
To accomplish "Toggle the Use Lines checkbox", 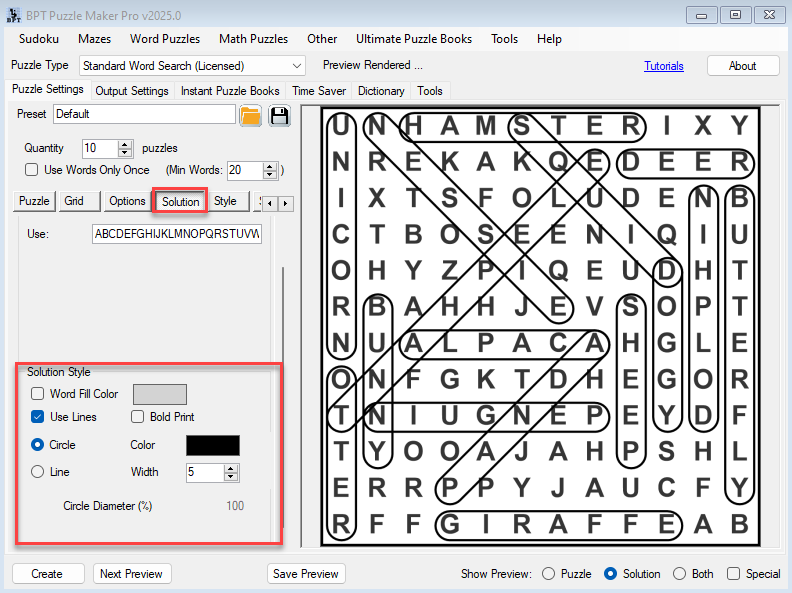I will click(38, 417).
